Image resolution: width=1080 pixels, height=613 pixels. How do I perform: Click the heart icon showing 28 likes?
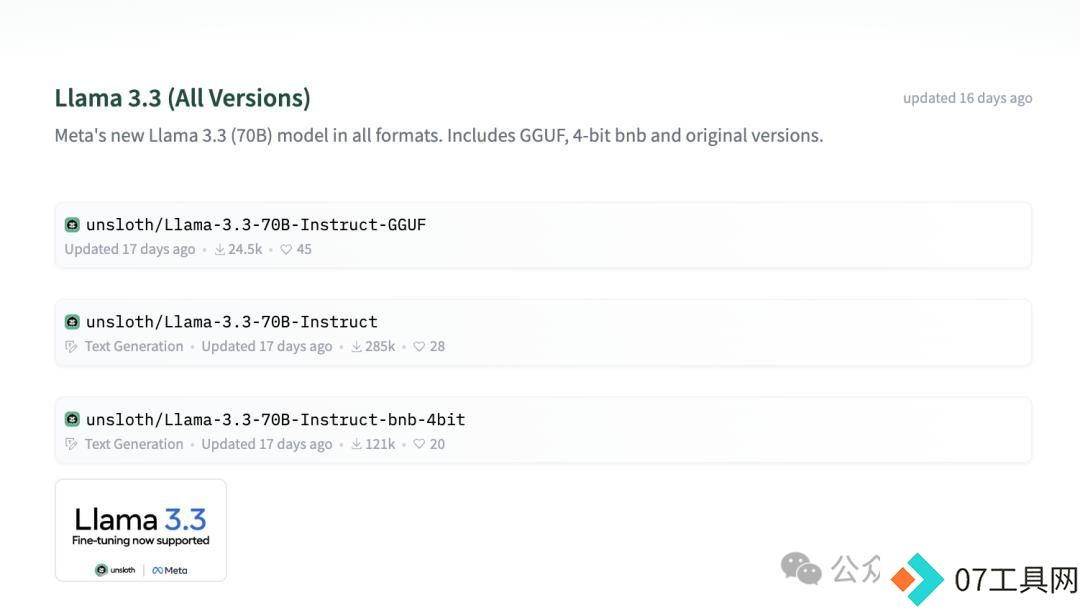coord(419,346)
